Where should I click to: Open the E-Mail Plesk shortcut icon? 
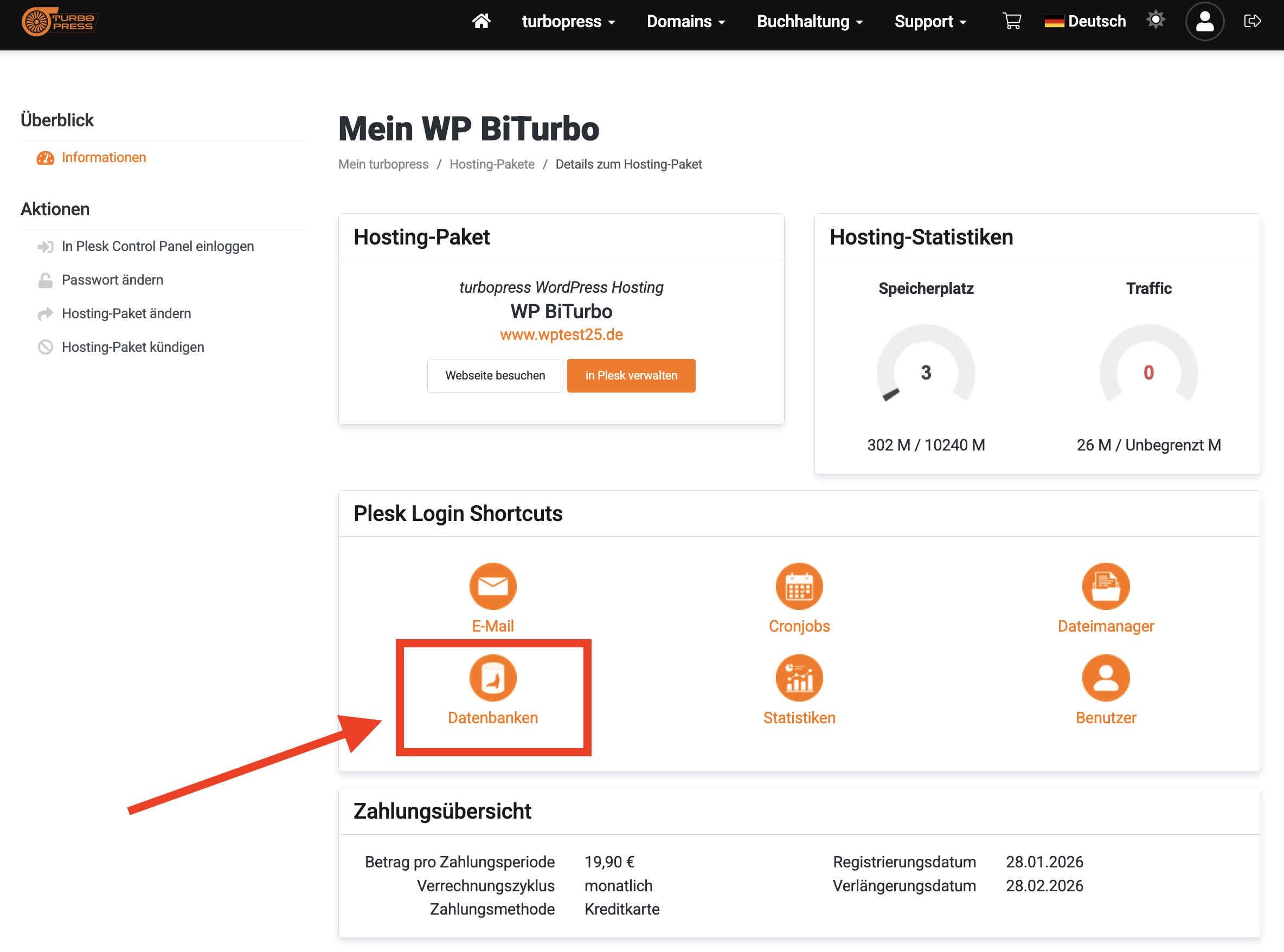[x=493, y=586]
